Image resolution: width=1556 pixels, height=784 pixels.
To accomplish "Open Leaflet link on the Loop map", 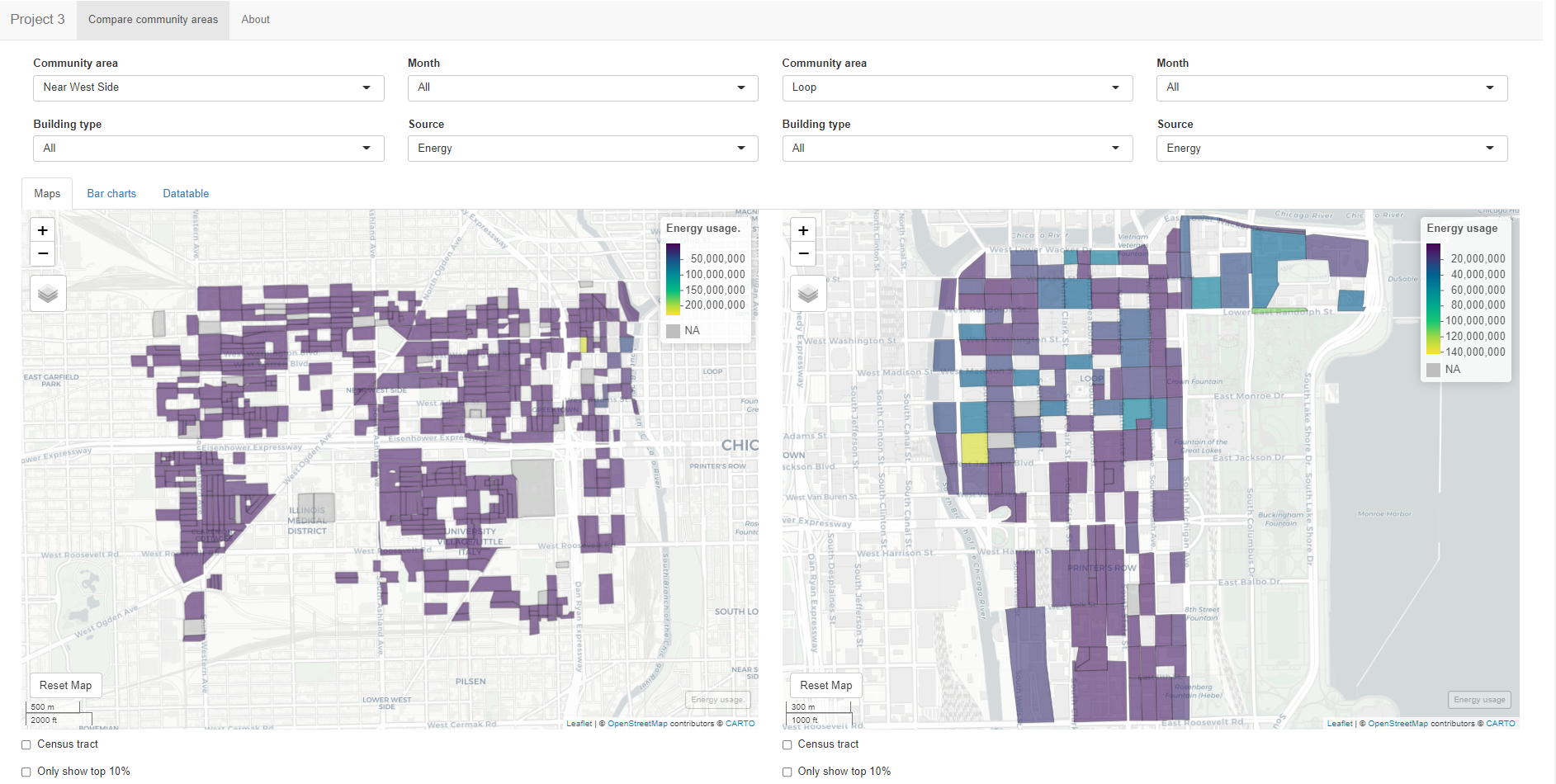I will [x=1340, y=724].
